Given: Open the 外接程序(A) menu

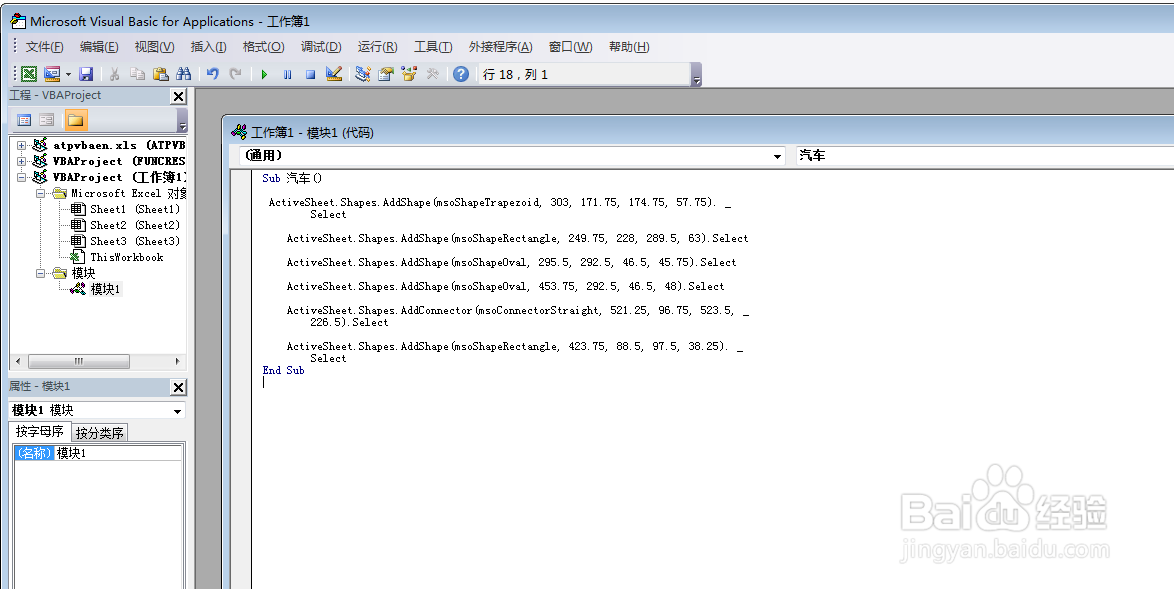Looking at the screenshot, I should (500, 46).
